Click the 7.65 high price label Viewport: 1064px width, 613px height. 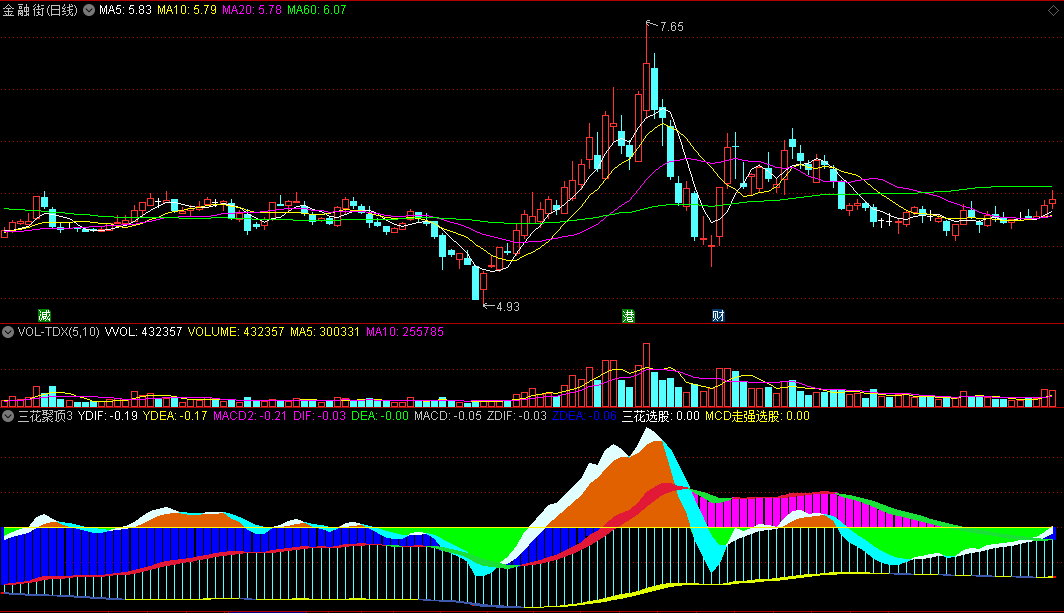coord(672,27)
